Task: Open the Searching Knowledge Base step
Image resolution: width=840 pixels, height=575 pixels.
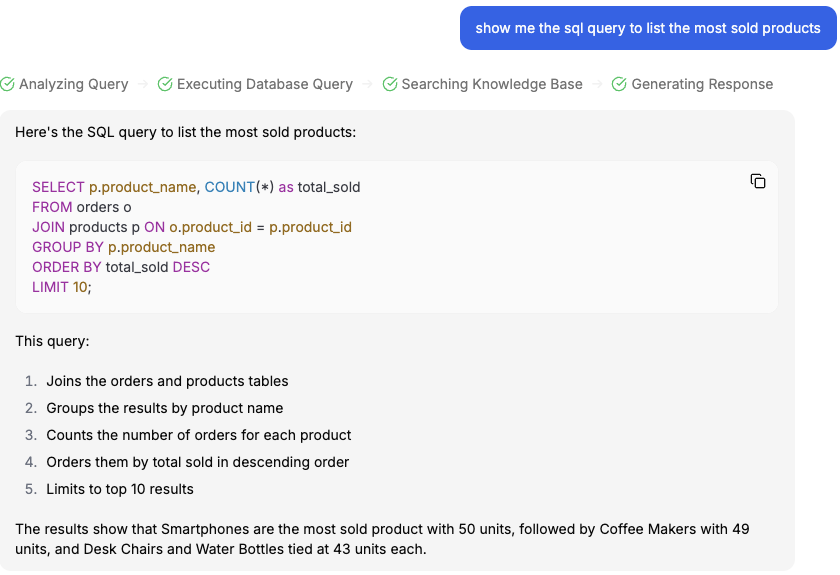Action: tap(491, 84)
